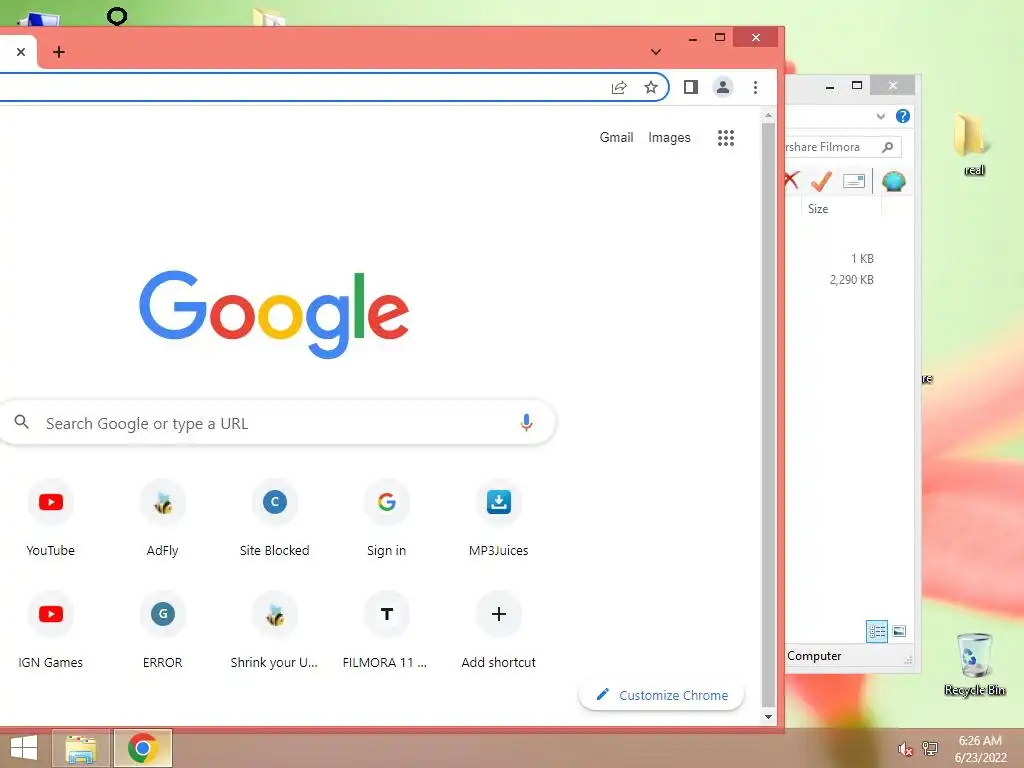1024x768 pixels.
Task: Click the muted volume tray icon
Action: coord(904,749)
